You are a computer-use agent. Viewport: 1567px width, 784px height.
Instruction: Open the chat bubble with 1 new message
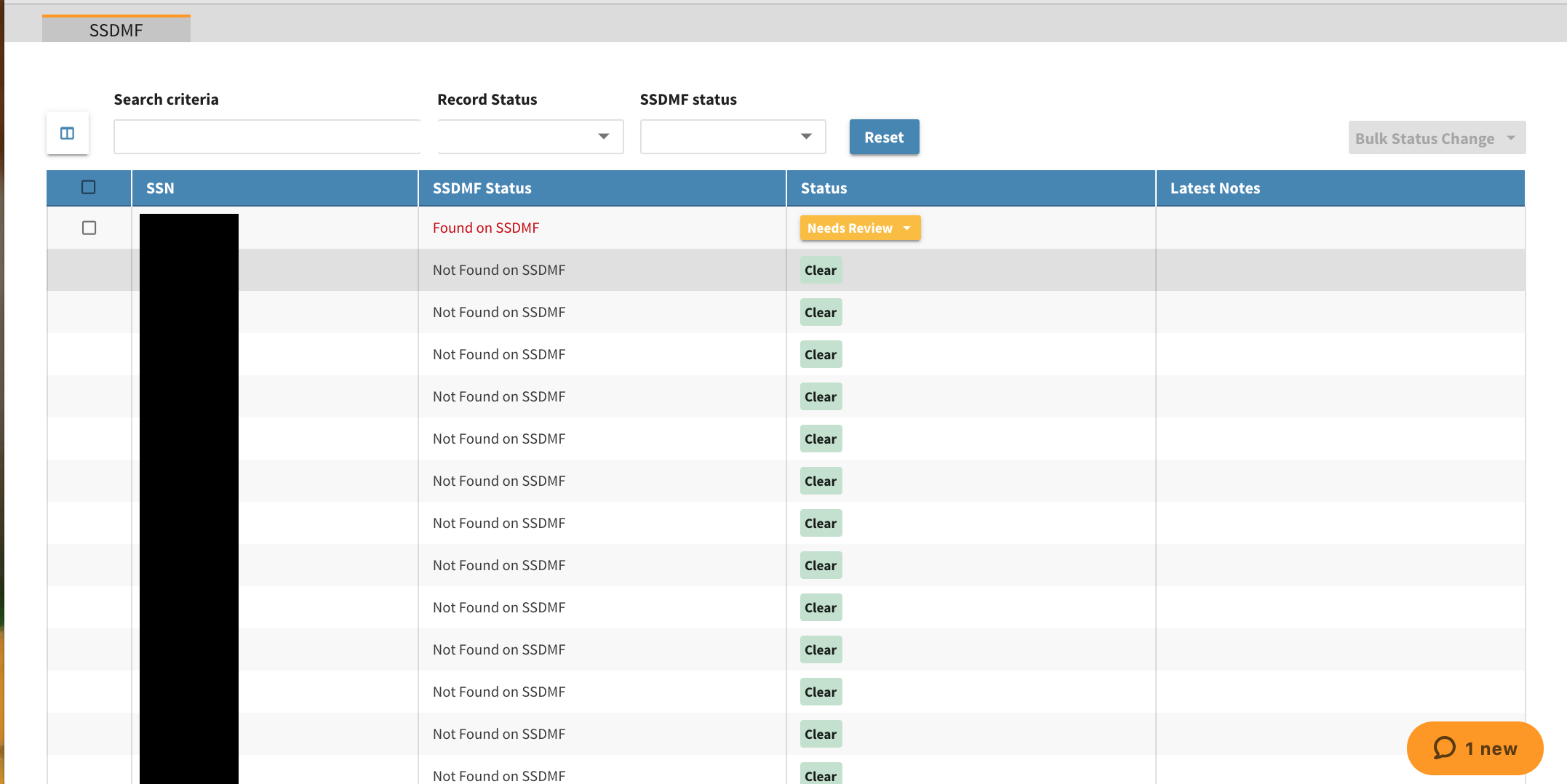pyautogui.click(x=1475, y=748)
